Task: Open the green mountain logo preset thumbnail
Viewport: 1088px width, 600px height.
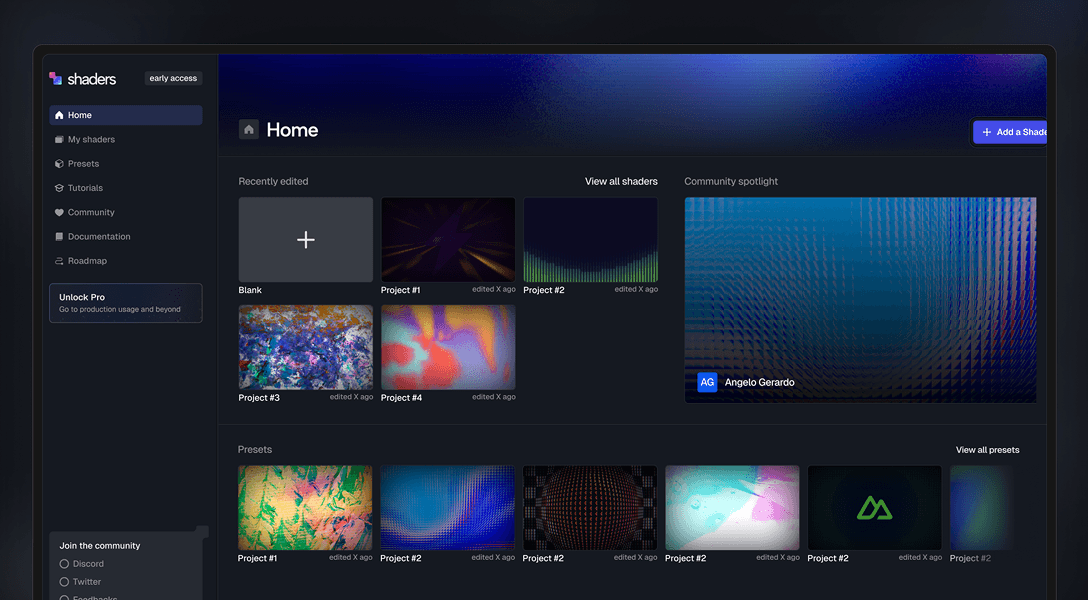Action: click(x=874, y=508)
